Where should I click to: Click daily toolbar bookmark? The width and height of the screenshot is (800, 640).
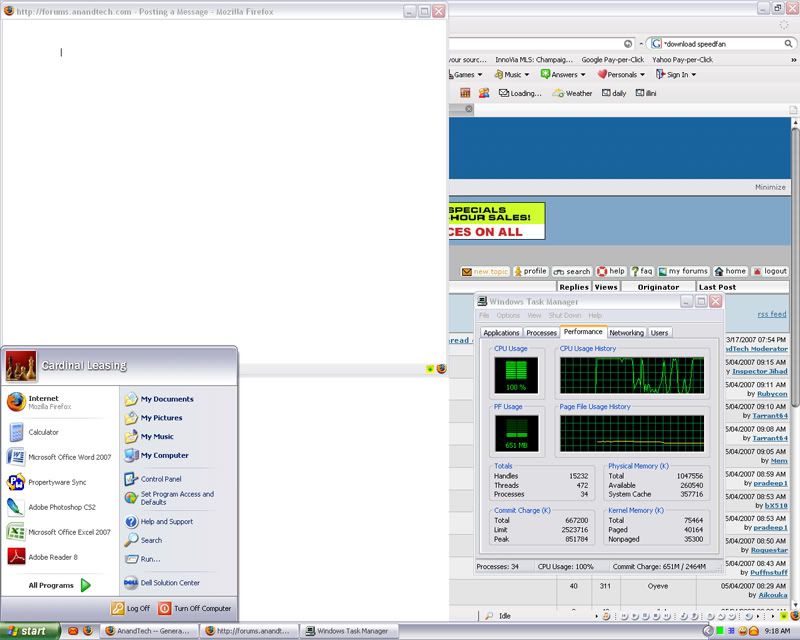(614, 93)
